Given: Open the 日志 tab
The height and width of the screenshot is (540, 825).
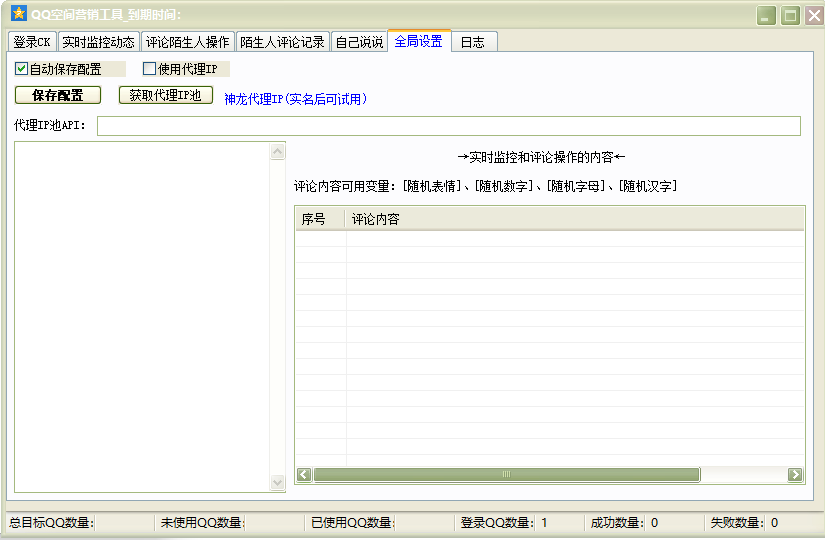Looking at the screenshot, I should click(x=473, y=42).
